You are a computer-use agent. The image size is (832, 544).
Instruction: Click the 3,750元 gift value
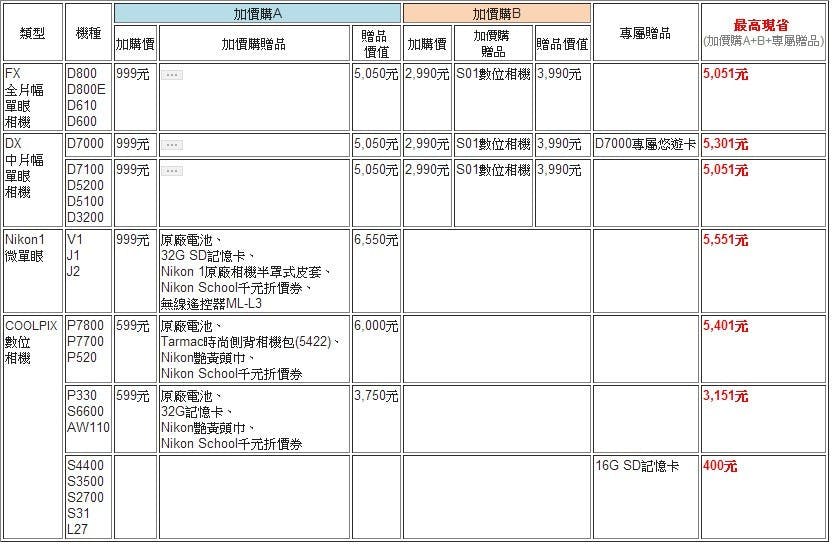(376, 396)
